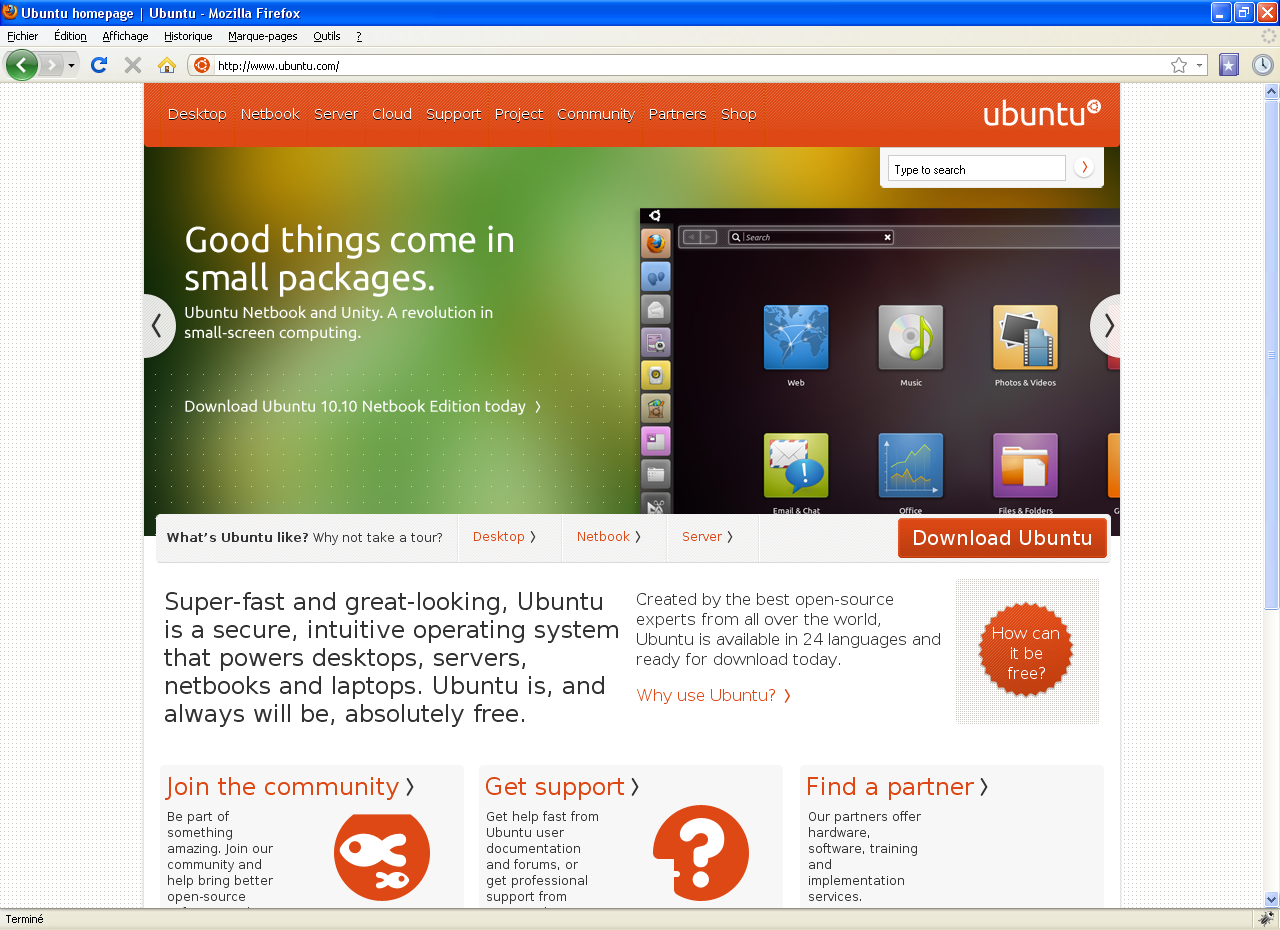The width and height of the screenshot is (1280, 930).
Task: Click the vertical scrollbar down arrow
Action: pos(1271,899)
